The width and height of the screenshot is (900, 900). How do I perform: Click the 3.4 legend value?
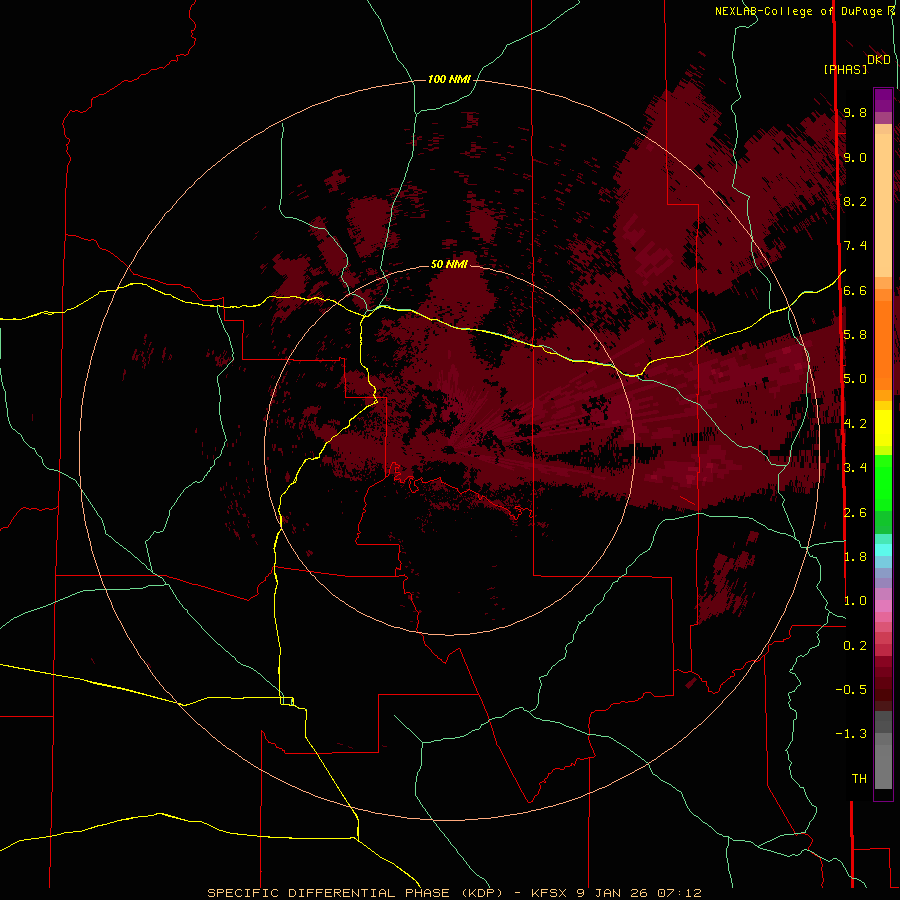[x=855, y=468]
